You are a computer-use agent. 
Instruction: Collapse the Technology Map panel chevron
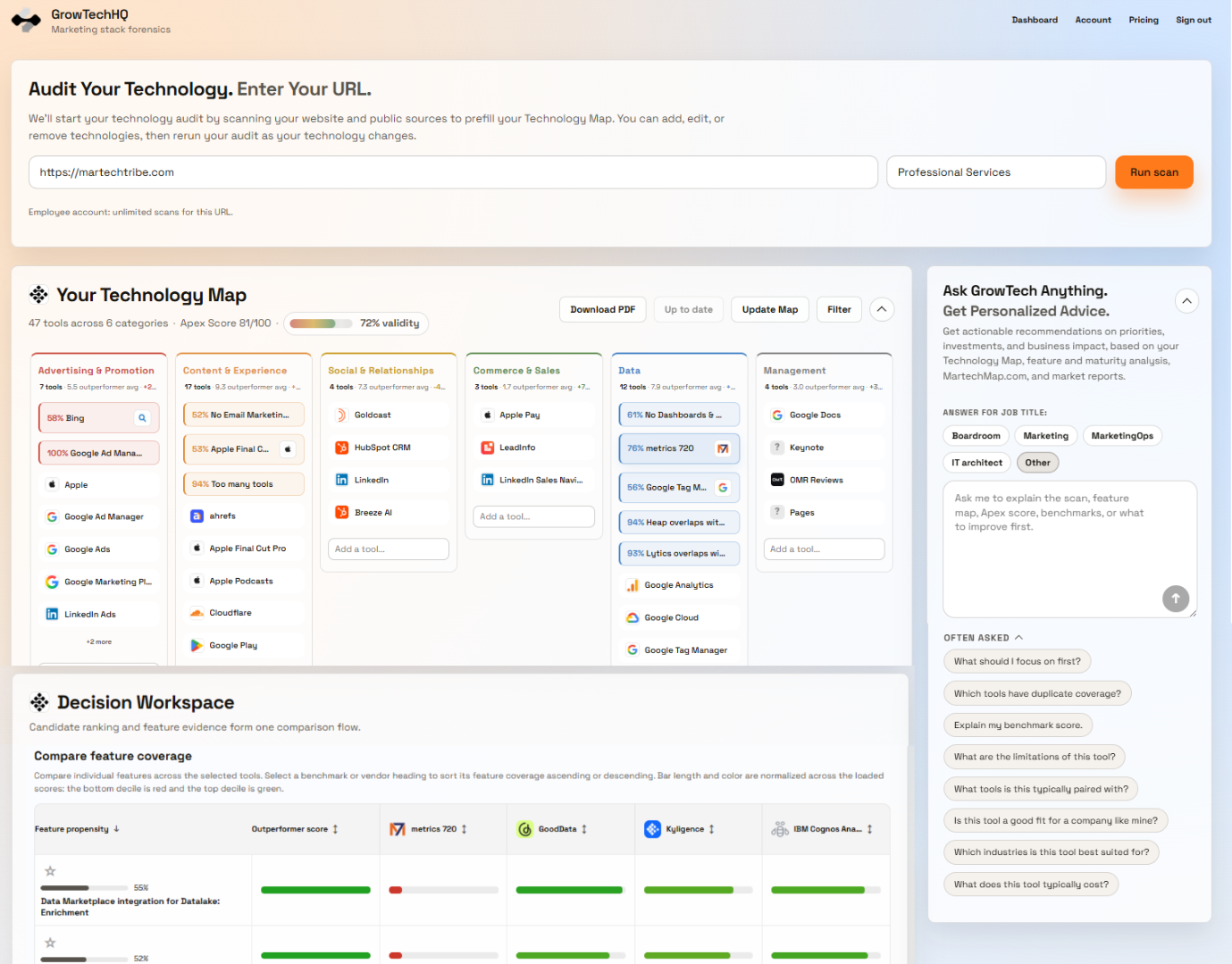point(882,309)
